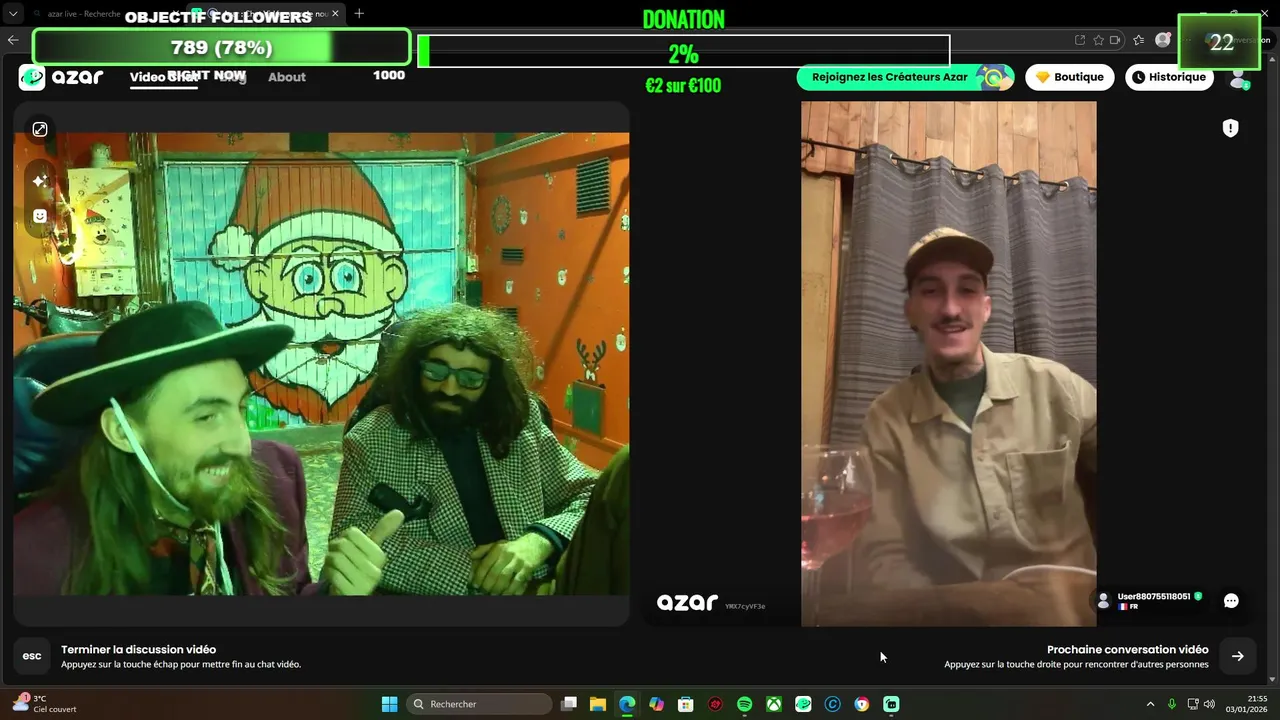This screenshot has height=720, width=1280.
Task: Open the Windows Start menu
Action: pos(390,704)
